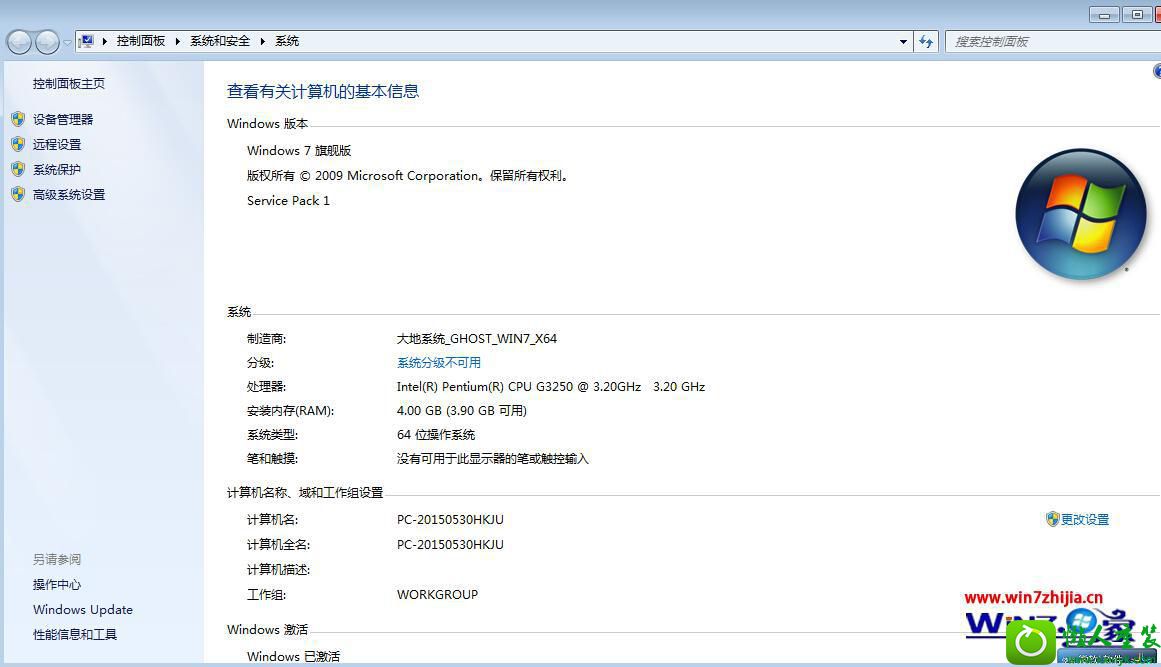The width and height of the screenshot is (1161, 667).
Task: Open the recent pages dropdown arrow
Action: click(67, 42)
